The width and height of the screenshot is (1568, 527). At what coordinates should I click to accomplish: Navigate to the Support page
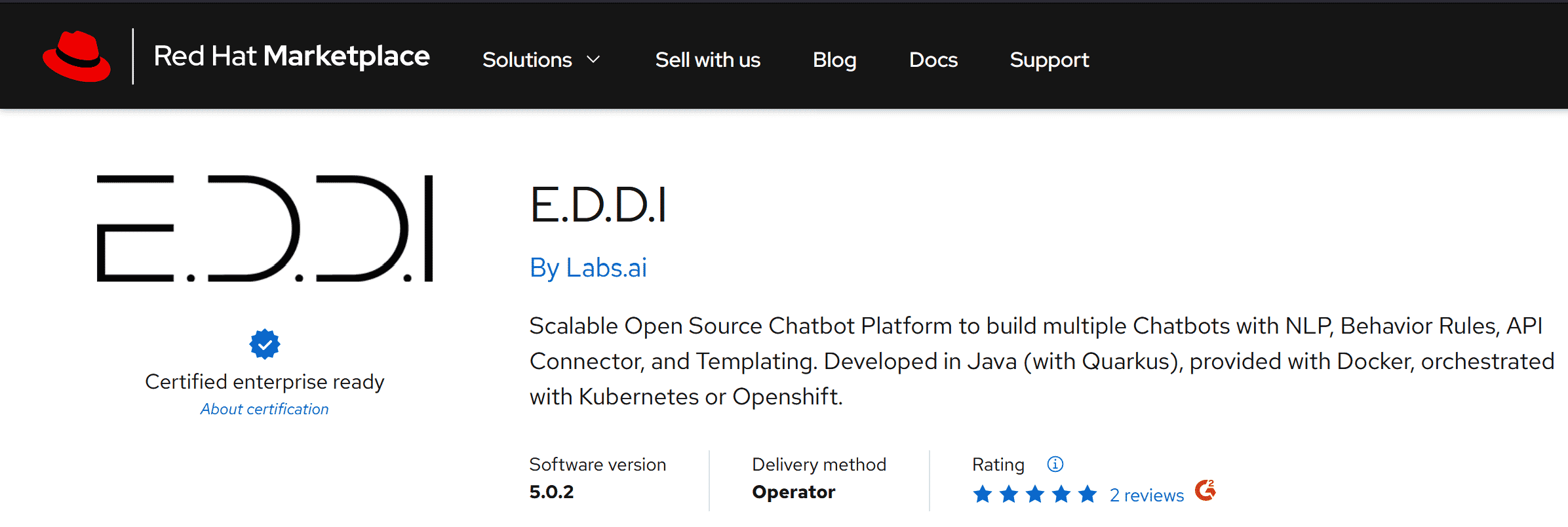pyautogui.click(x=1049, y=60)
